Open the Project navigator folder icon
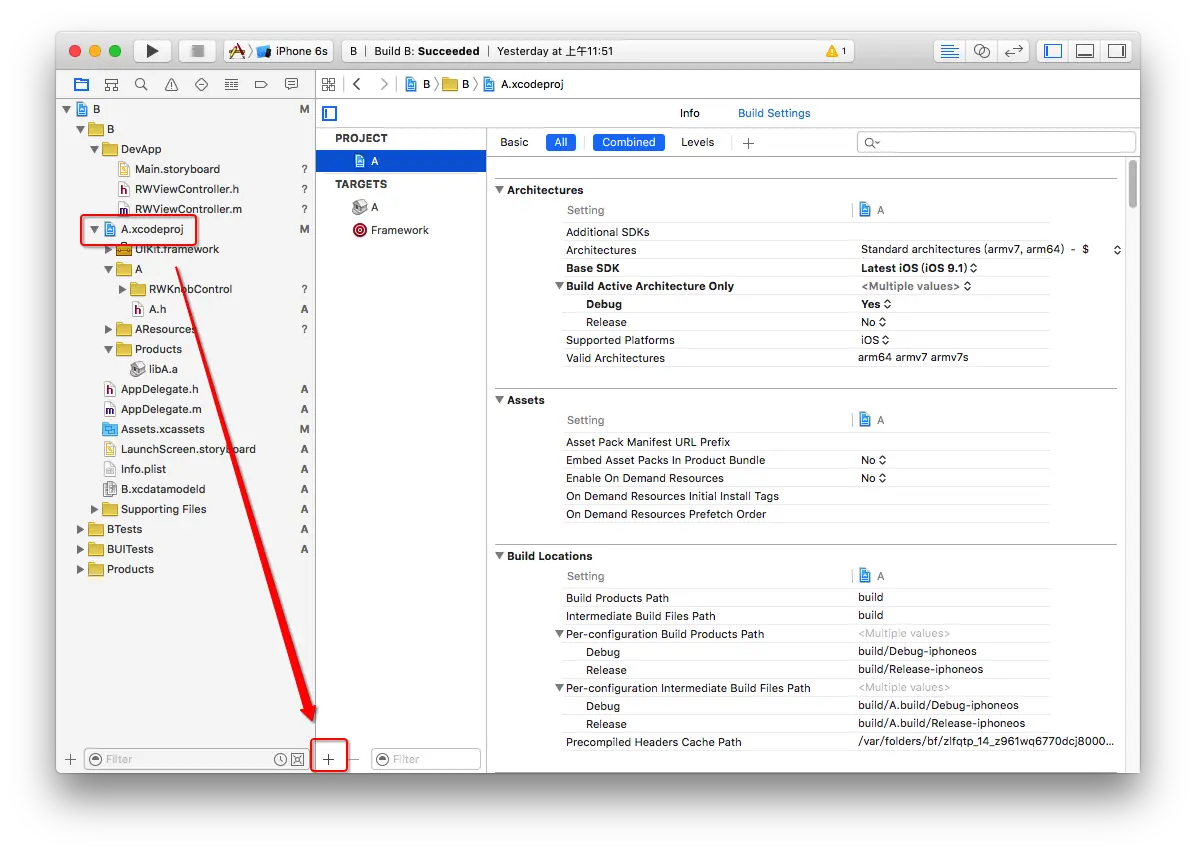The height and width of the screenshot is (853, 1196). [x=82, y=85]
